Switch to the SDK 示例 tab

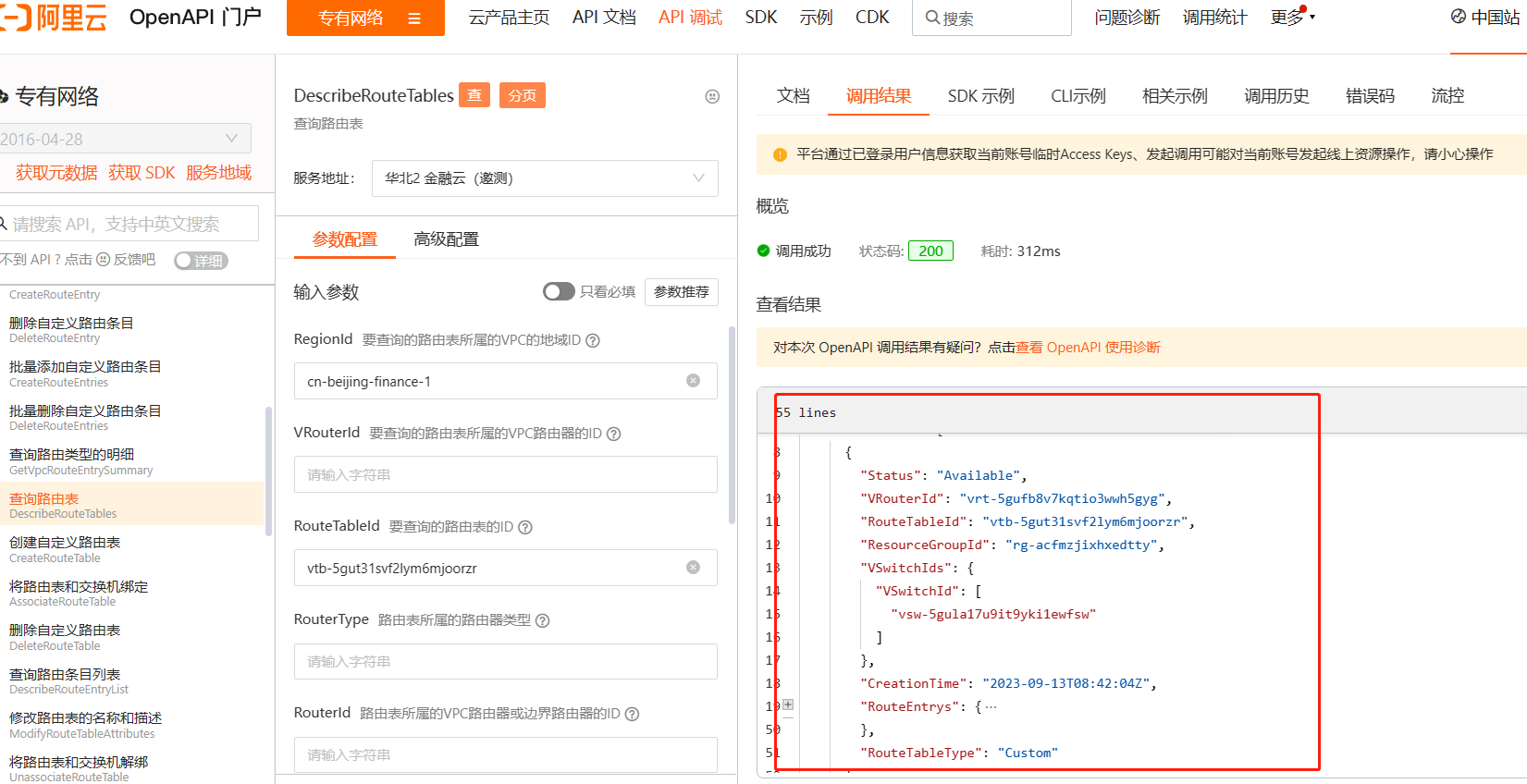980,95
